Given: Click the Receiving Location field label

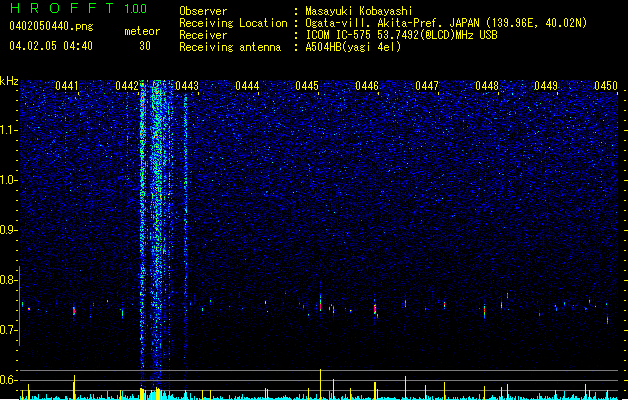Looking at the screenshot, I should (x=233, y=23).
